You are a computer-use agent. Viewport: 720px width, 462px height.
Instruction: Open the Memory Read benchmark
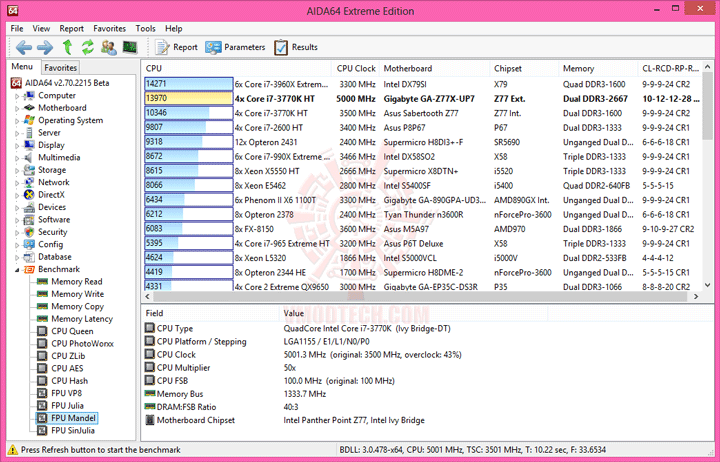click(x=70, y=282)
